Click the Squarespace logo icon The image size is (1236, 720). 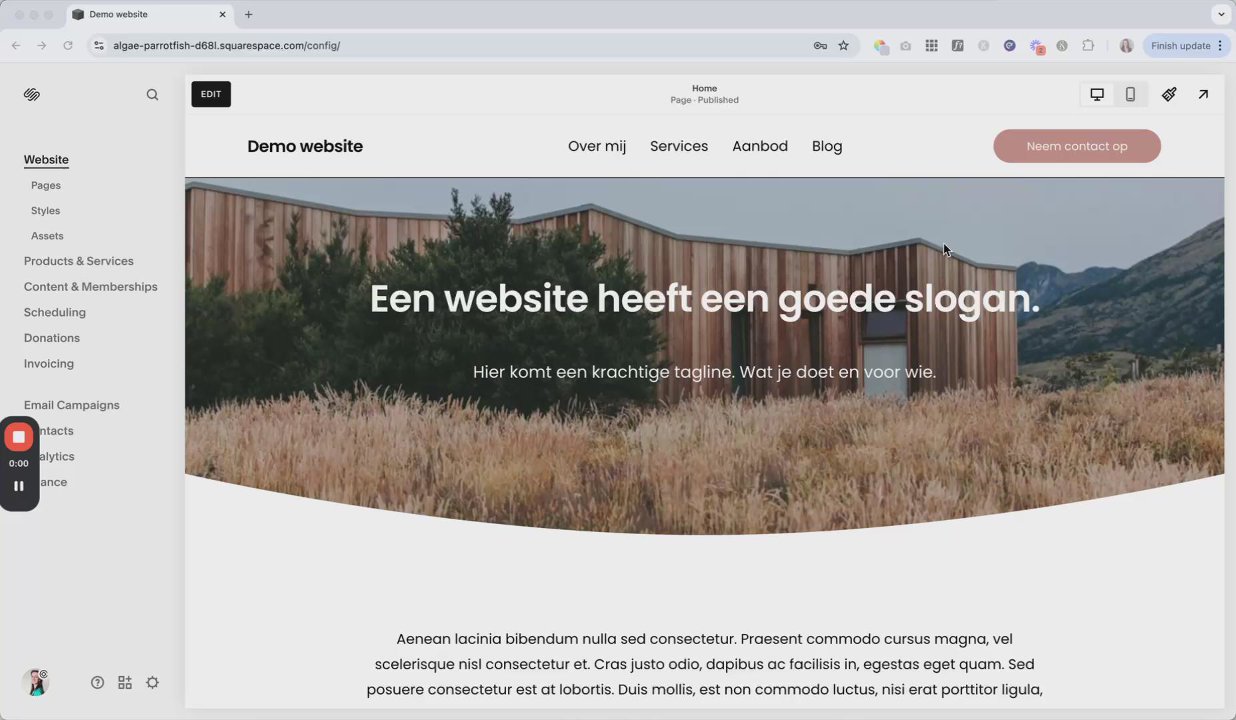(32, 95)
